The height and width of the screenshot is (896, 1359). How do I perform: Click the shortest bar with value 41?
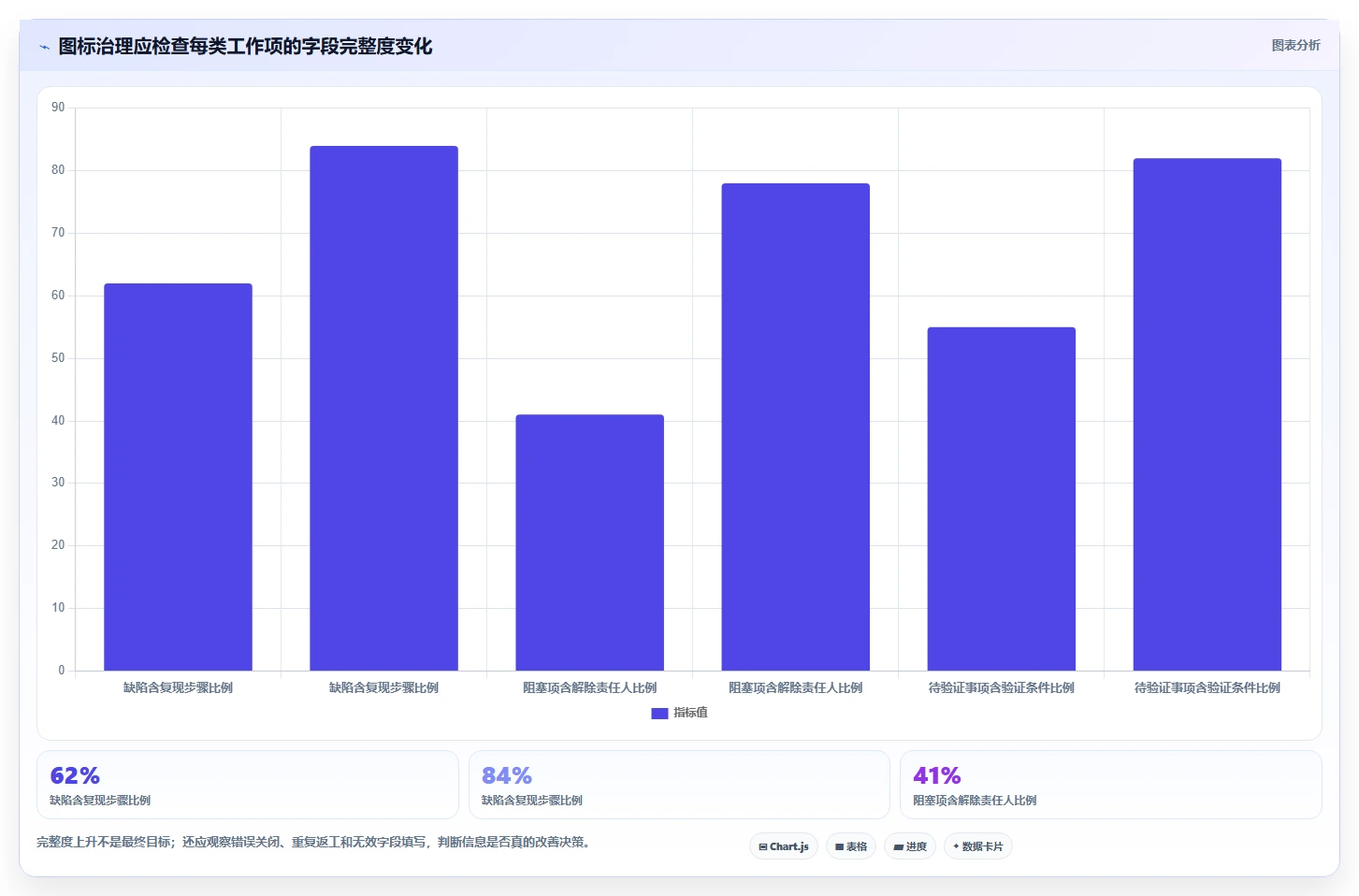589,542
